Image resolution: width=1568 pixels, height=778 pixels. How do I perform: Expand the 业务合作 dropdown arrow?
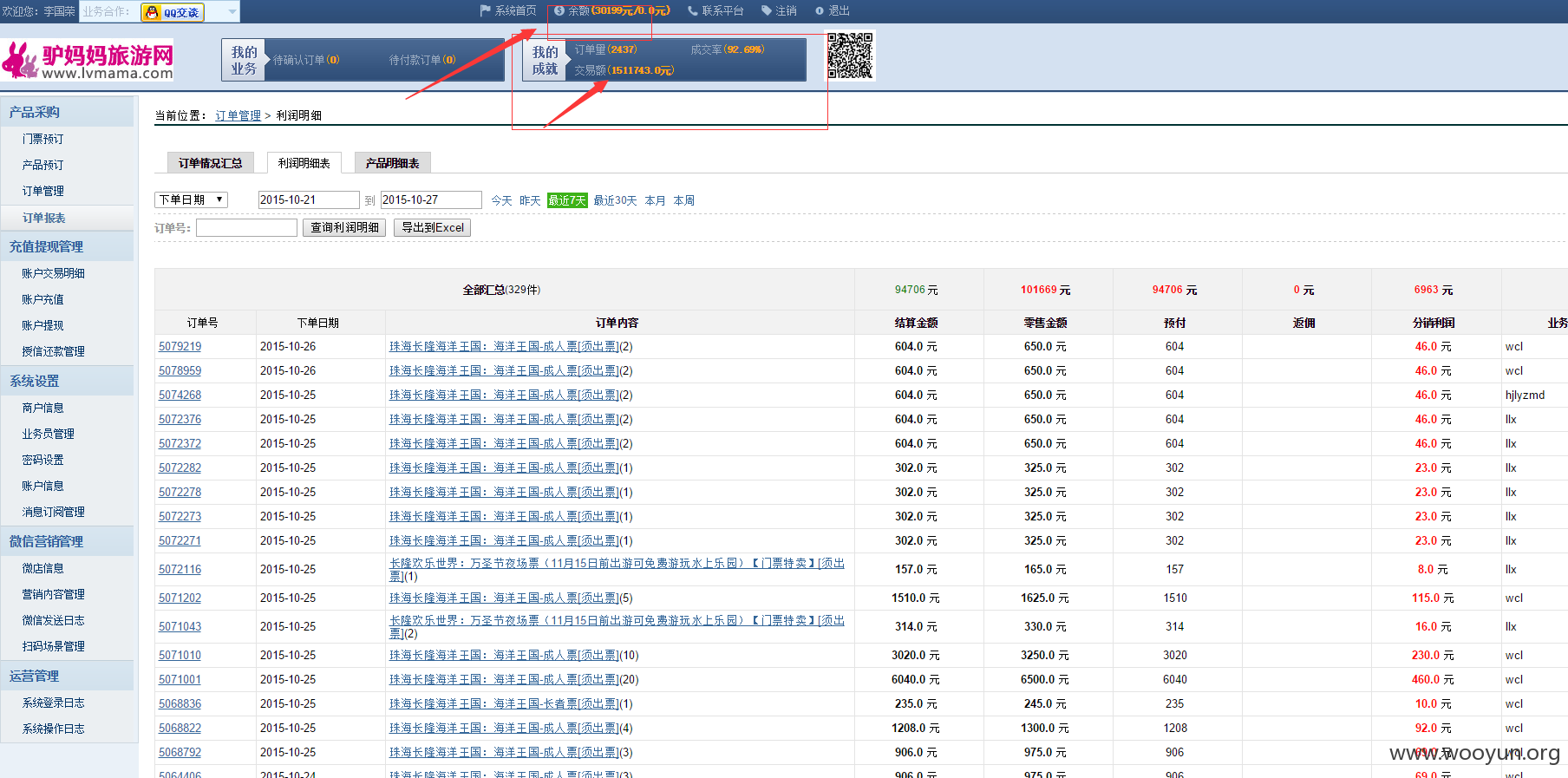point(232,11)
